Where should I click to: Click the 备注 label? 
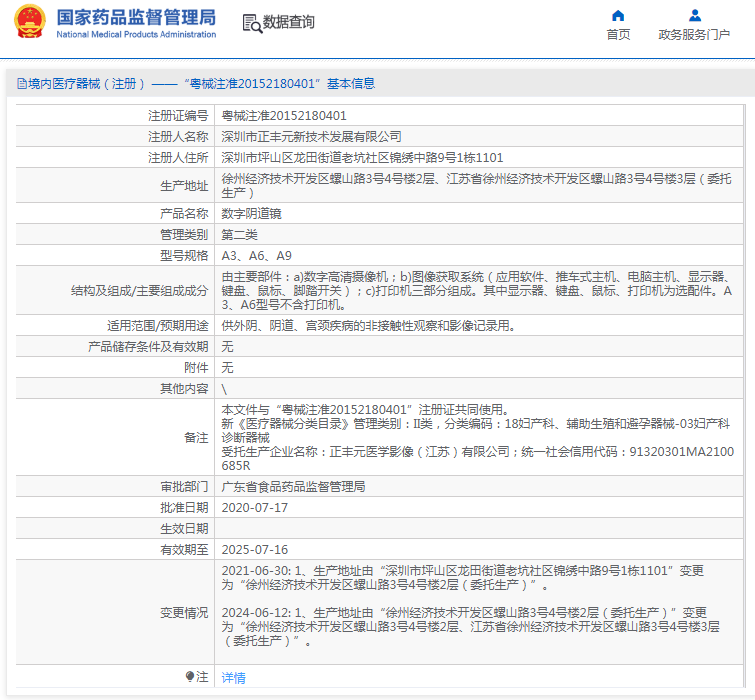(196, 438)
